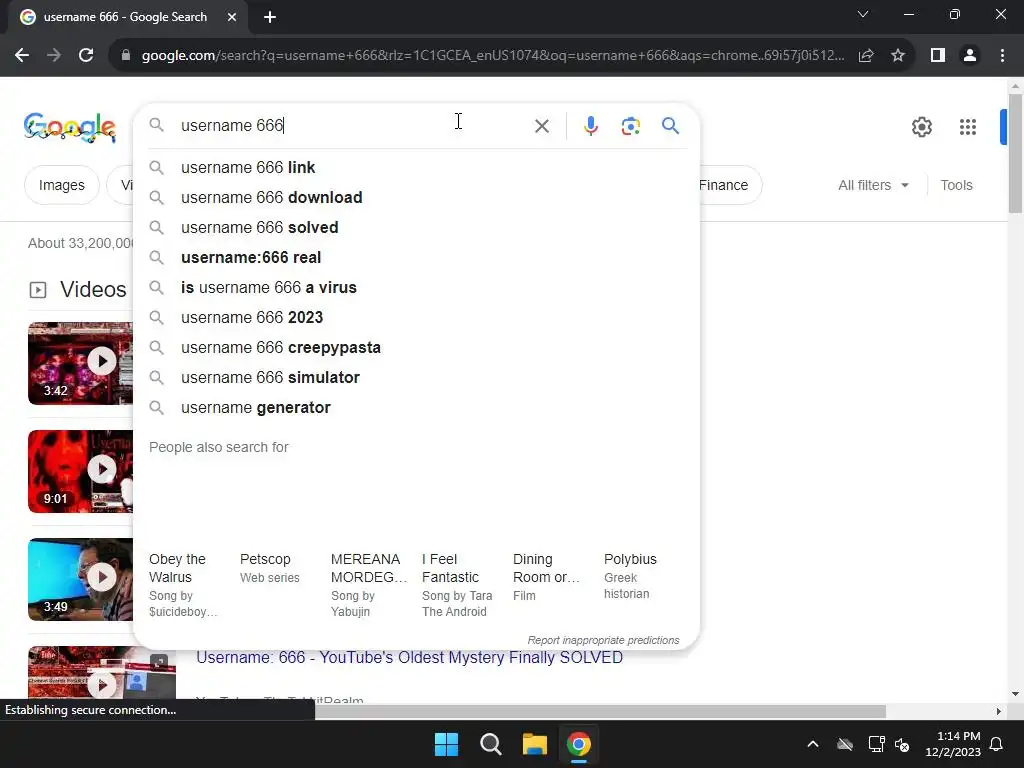1024x768 pixels.
Task: Open Google quick settings gear
Action: [x=921, y=127]
